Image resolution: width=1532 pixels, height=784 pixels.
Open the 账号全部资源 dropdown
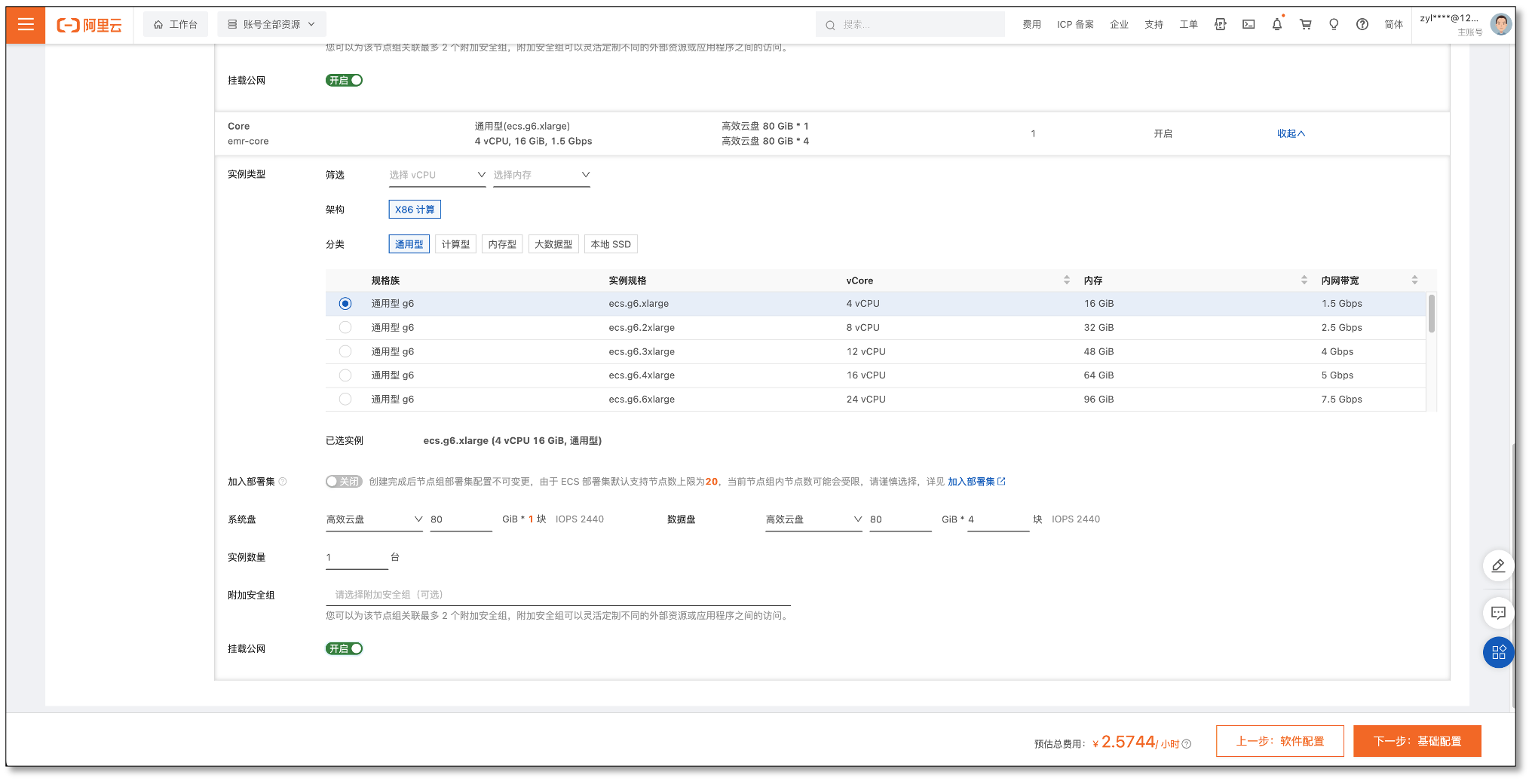tap(272, 25)
